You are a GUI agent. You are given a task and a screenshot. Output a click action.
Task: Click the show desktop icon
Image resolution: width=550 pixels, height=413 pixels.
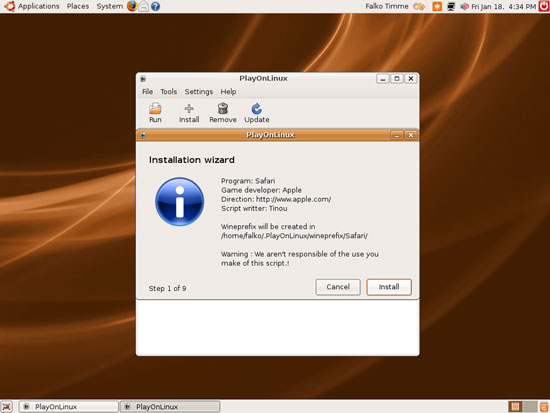[7, 407]
